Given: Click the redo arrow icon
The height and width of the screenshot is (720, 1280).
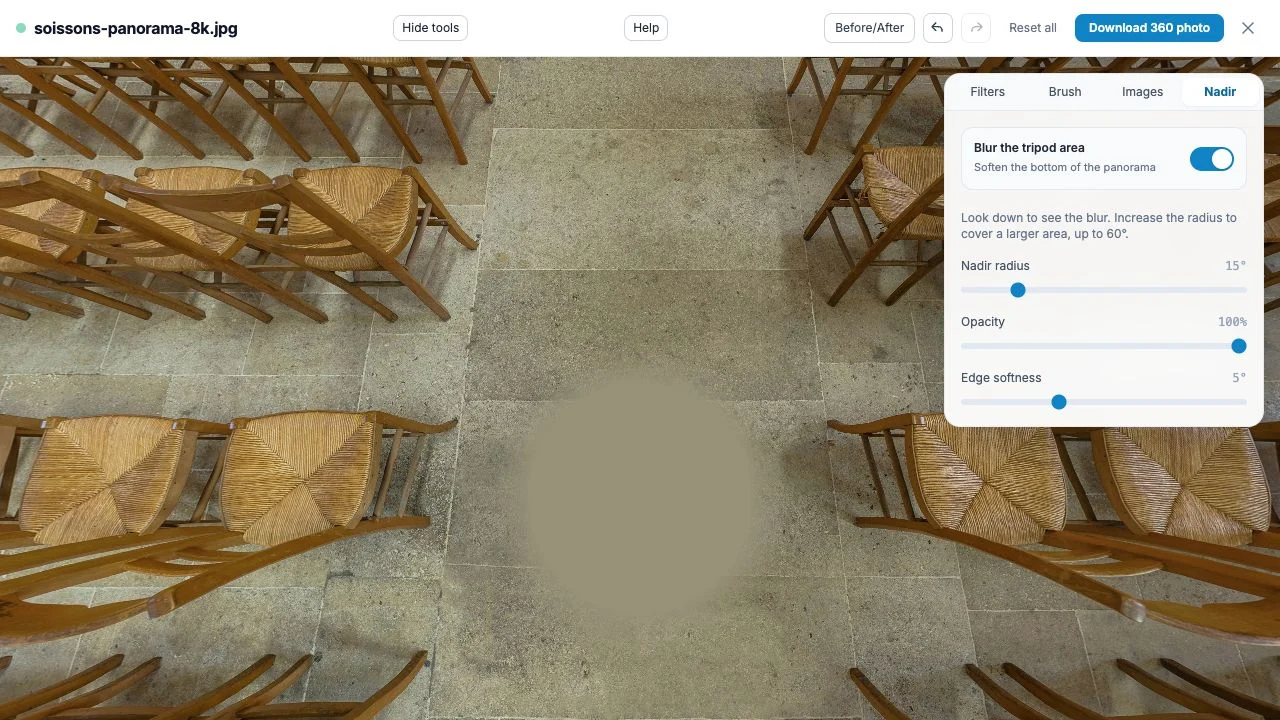Looking at the screenshot, I should (976, 28).
